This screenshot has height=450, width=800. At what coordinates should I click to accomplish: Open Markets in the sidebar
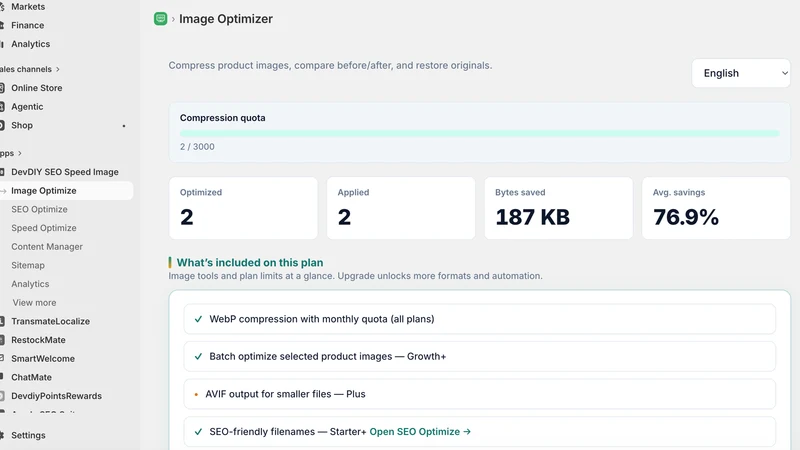[28, 7]
